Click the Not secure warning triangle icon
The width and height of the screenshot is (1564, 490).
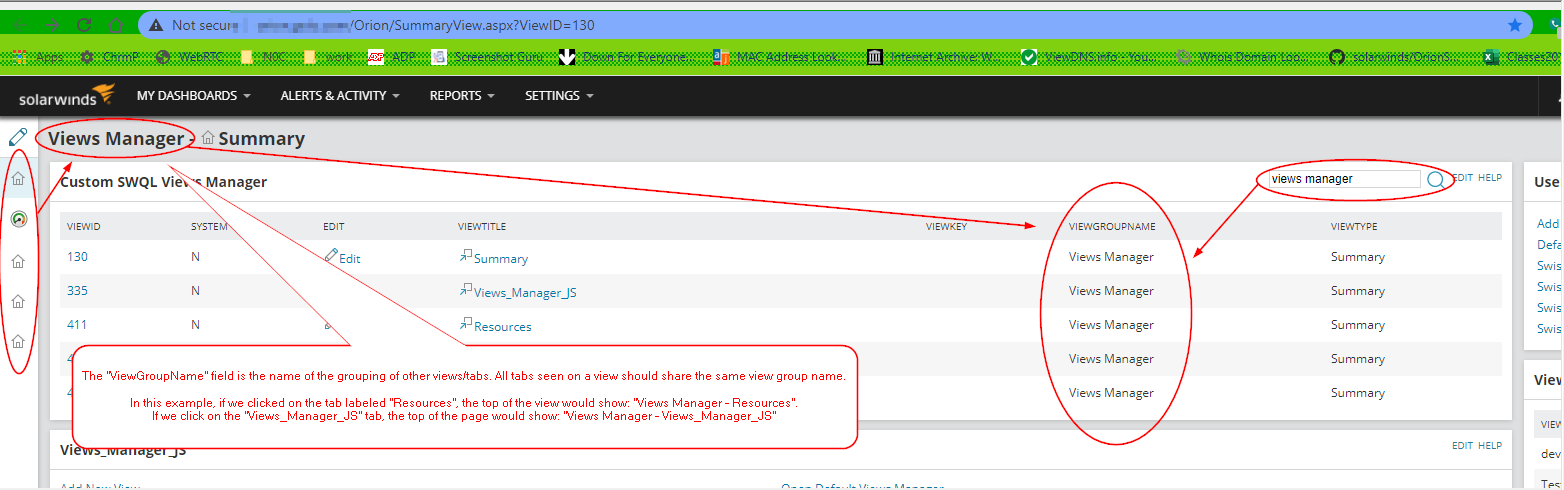click(154, 25)
